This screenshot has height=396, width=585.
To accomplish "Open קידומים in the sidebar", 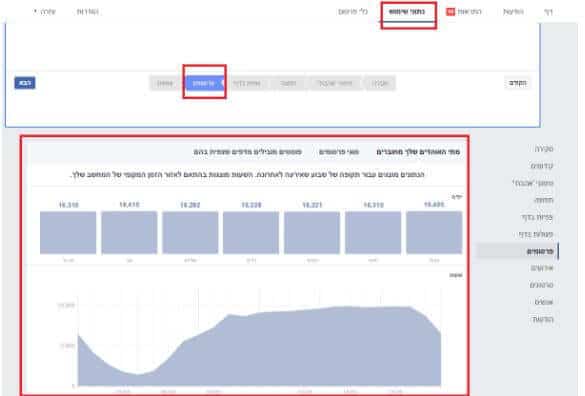I will [x=542, y=166].
